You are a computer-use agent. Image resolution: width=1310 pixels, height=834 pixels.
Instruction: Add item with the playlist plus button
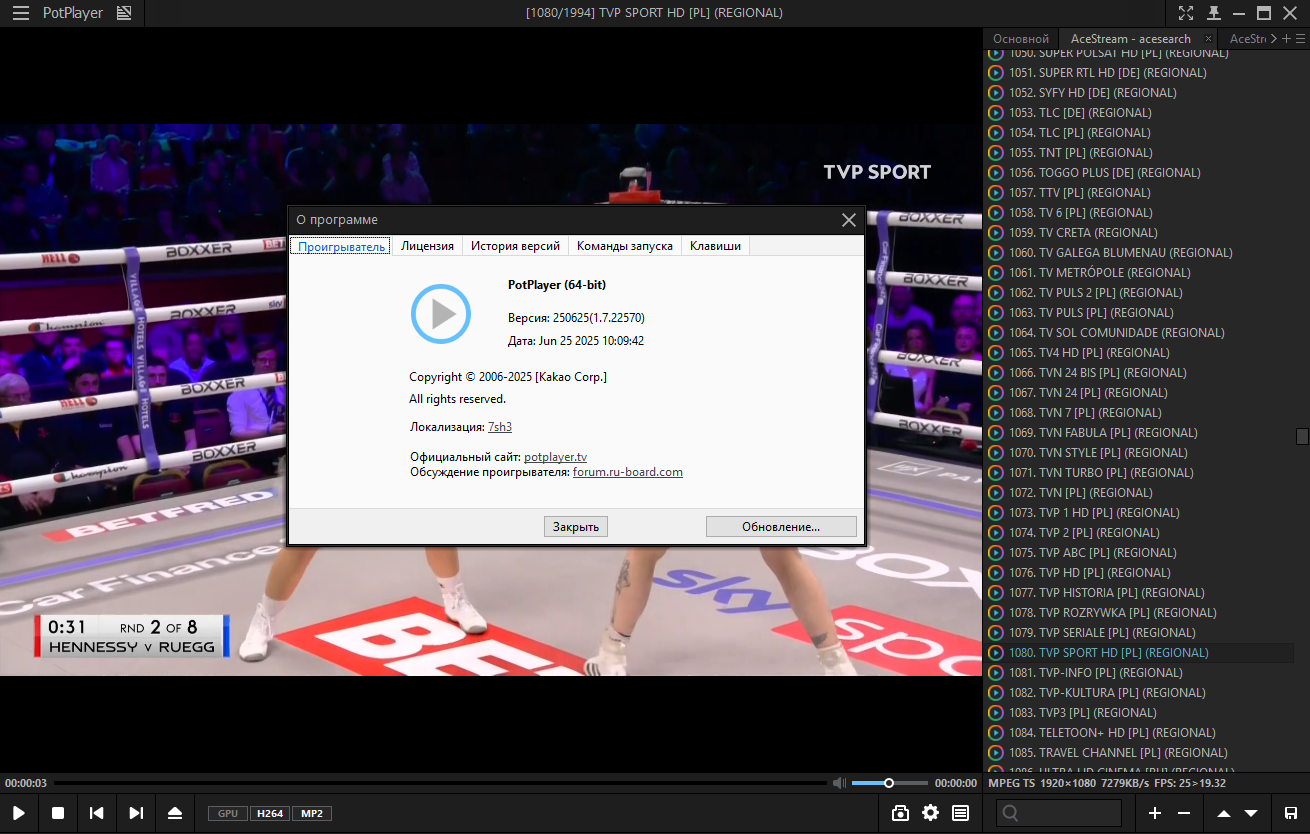coord(1155,813)
